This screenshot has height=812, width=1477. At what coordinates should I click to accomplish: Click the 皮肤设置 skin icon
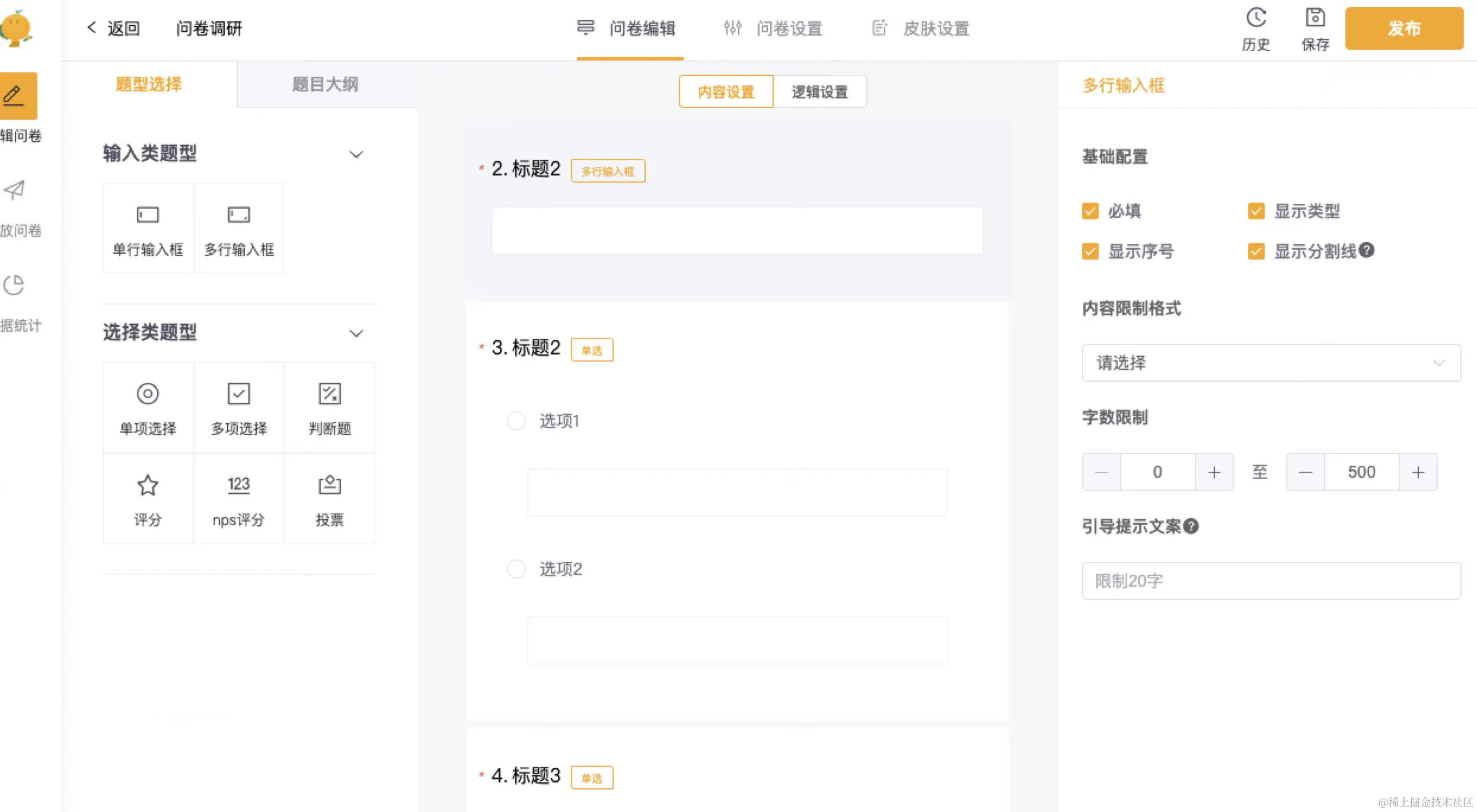[879, 27]
